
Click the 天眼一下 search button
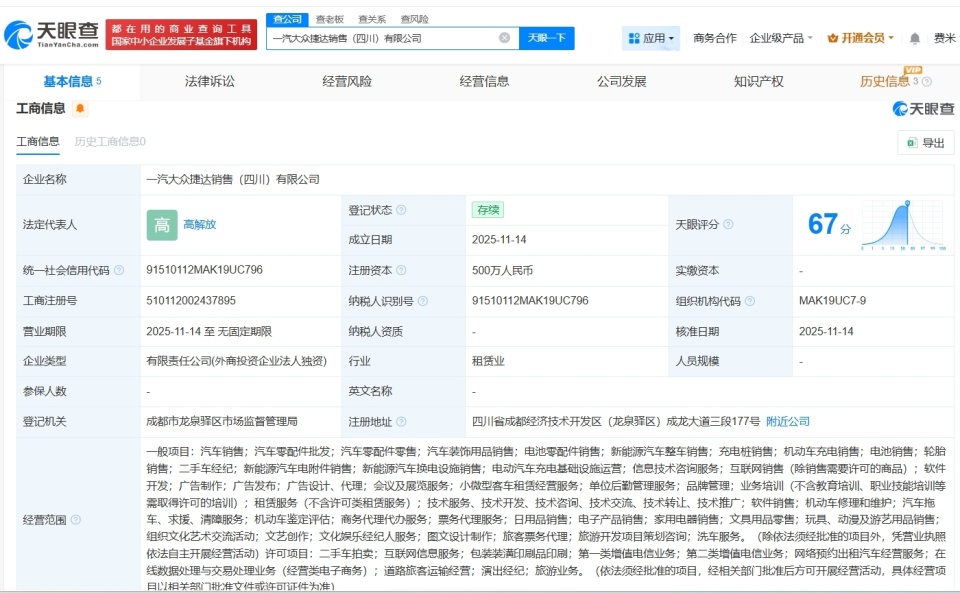[x=547, y=37]
